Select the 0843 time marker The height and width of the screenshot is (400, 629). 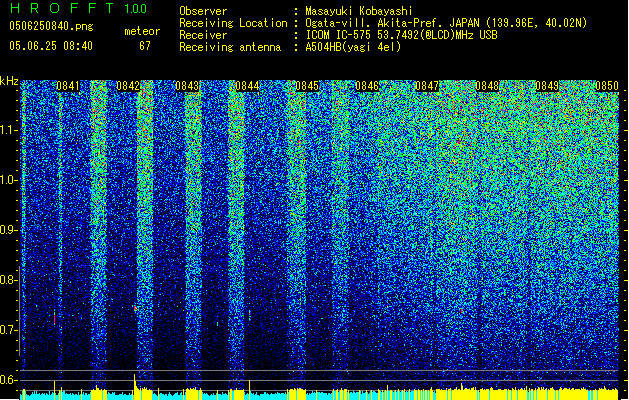(187, 87)
